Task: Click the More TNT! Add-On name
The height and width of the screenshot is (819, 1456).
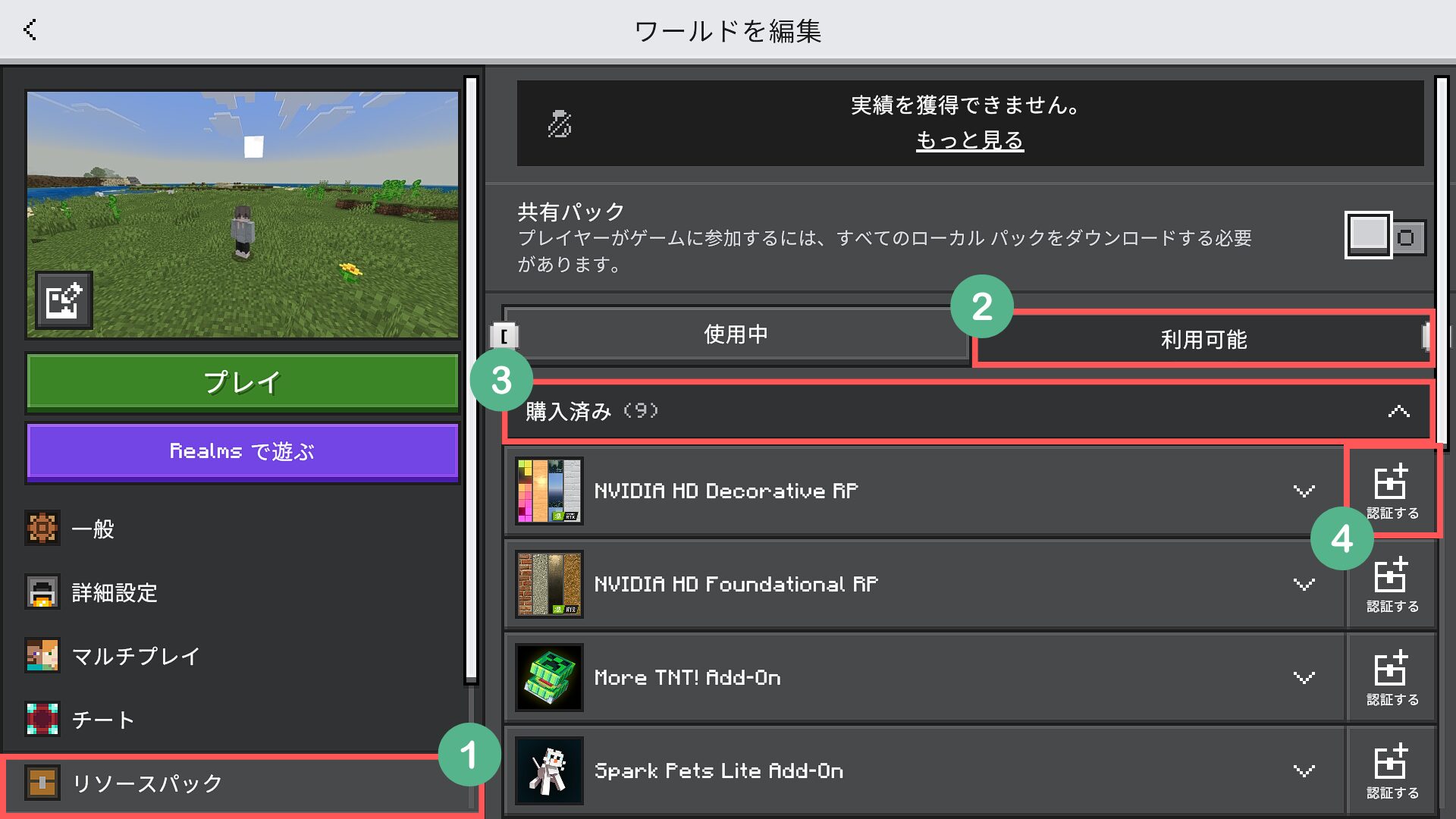Action: pyautogui.click(x=687, y=678)
